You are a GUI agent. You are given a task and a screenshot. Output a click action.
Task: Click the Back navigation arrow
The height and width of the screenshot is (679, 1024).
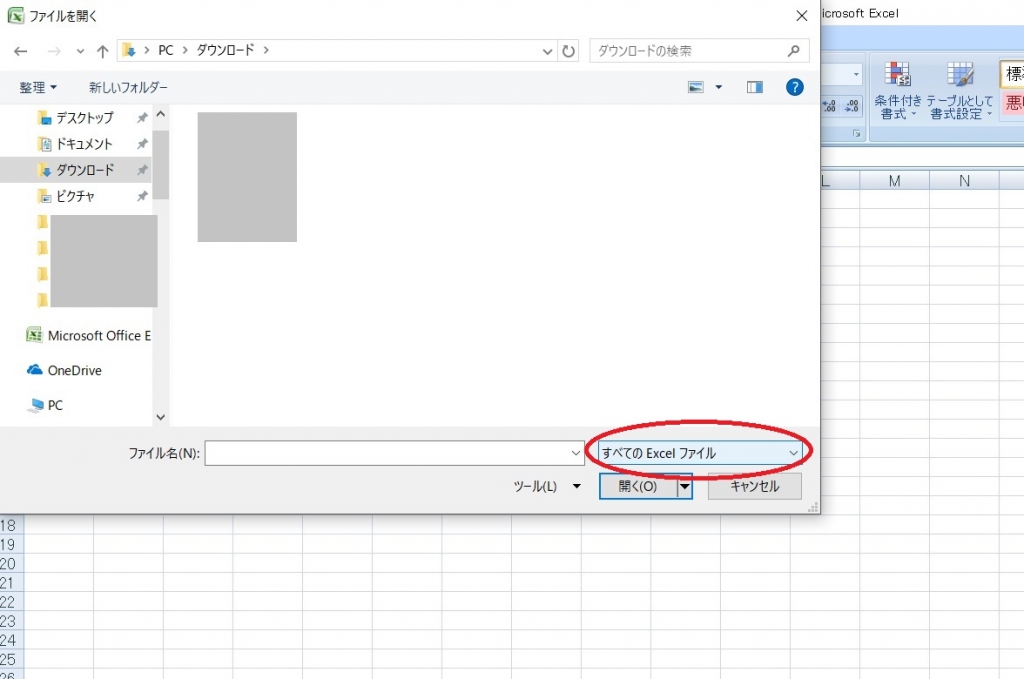coord(20,50)
